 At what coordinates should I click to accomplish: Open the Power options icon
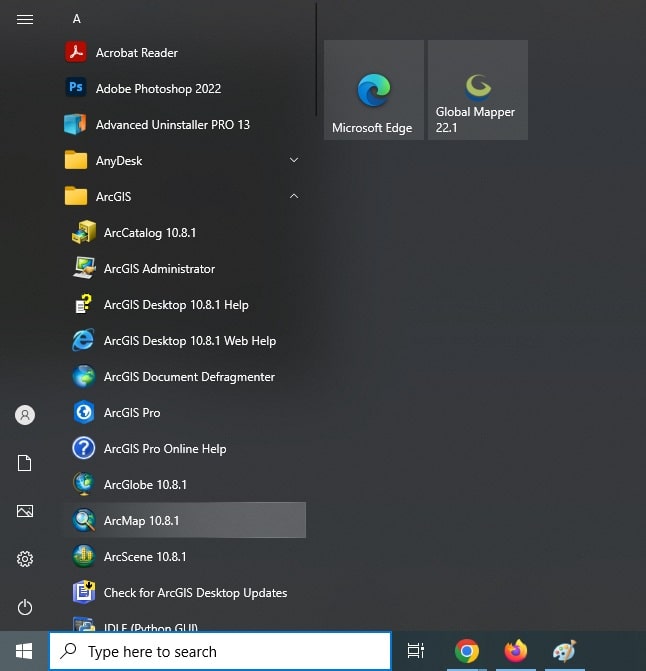(x=25, y=607)
